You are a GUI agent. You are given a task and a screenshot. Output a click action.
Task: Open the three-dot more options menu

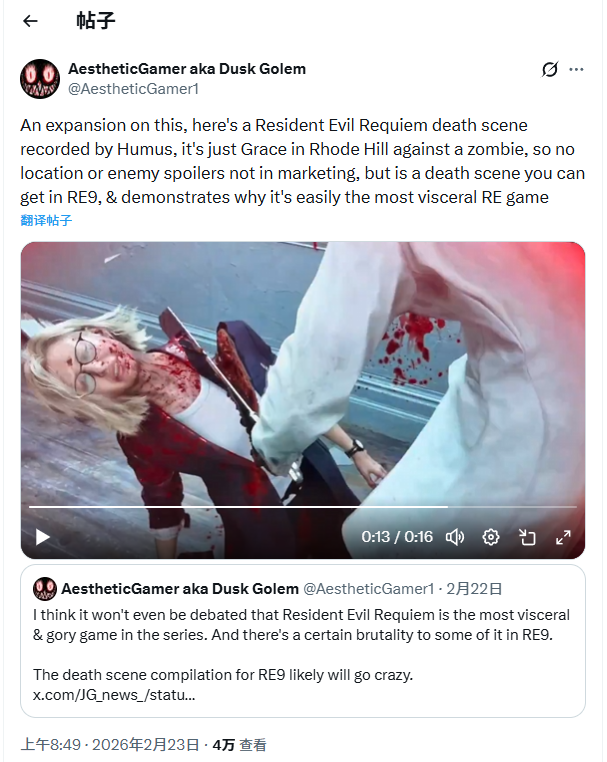pyautogui.click(x=576, y=69)
